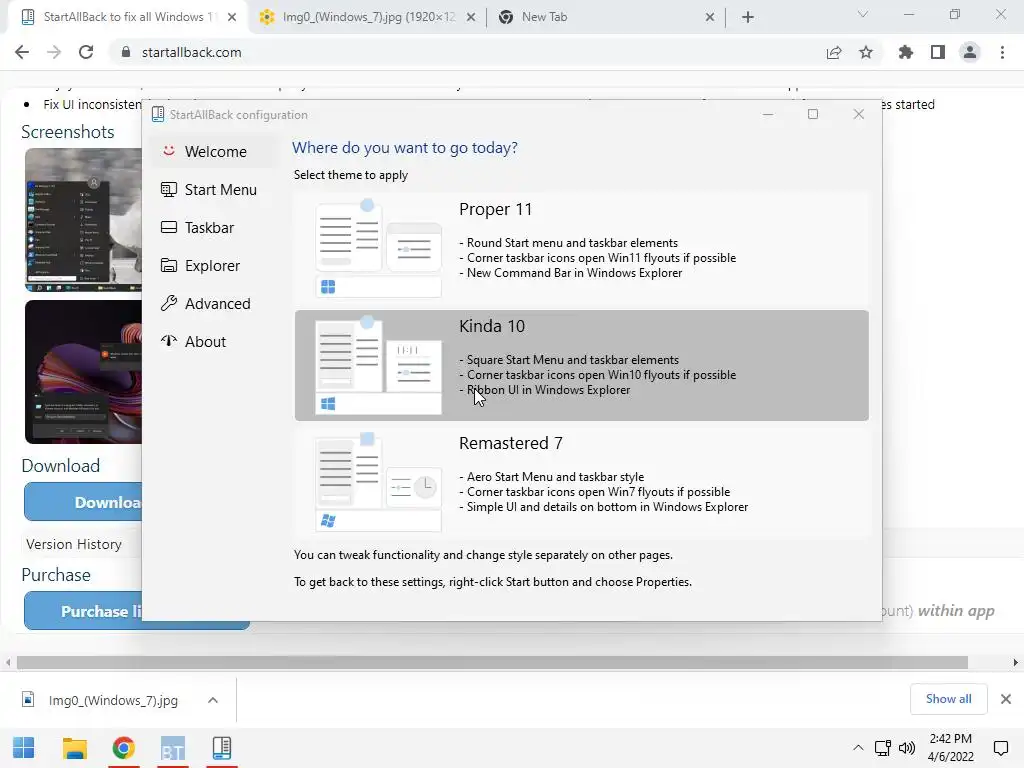Image resolution: width=1024 pixels, height=768 pixels.
Task: Select the Kinda 10 theme preview
Action: (x=379, y=365)
